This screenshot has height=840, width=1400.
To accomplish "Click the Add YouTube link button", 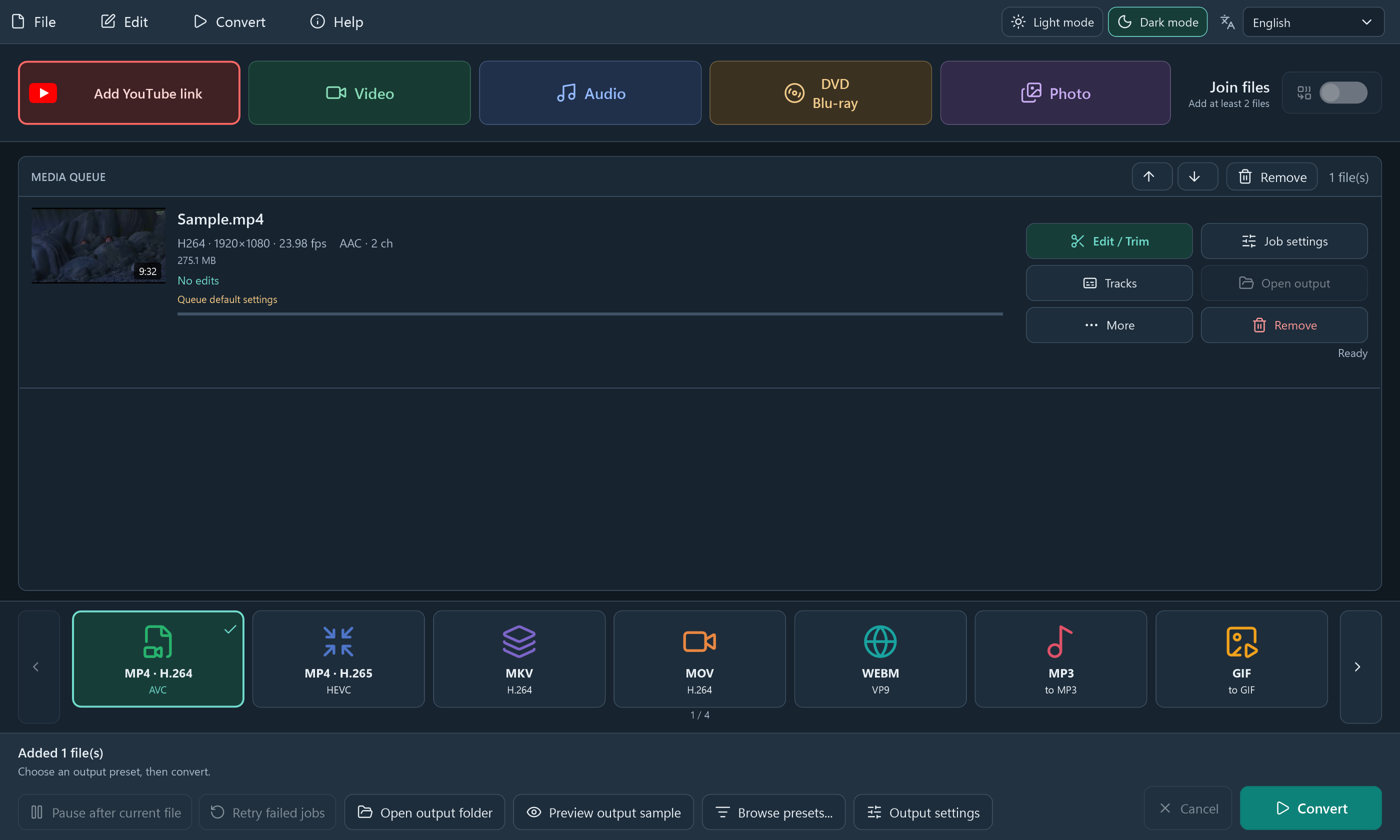I will point(129,93).
